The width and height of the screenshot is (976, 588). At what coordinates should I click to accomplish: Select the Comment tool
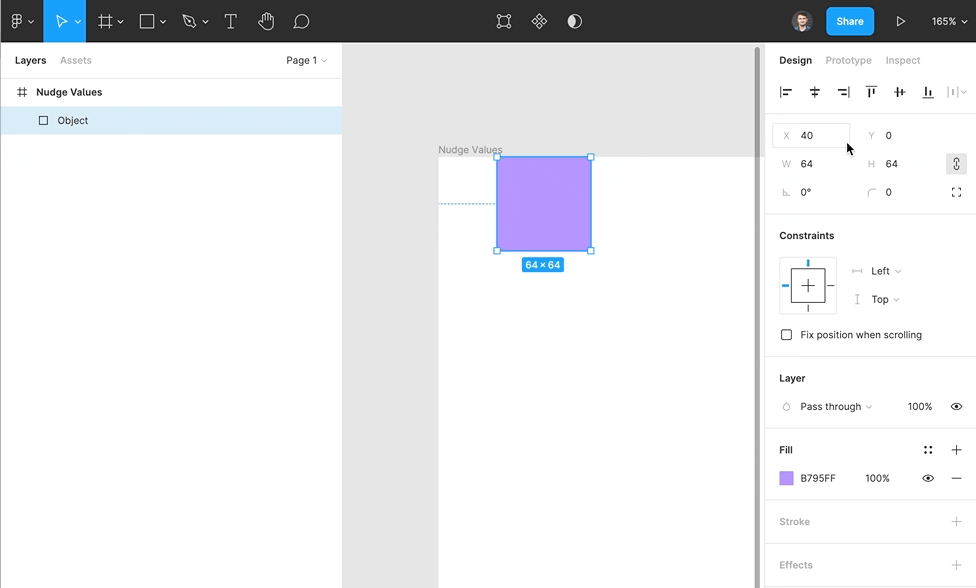click(x=301, y=21)
